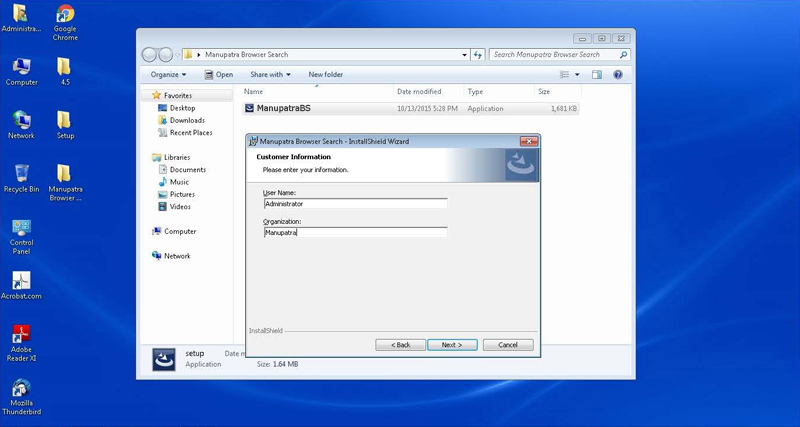Viewport: 800px width, 427px height.
Task: Launch Google Chrome from the desktop
Action: [65, 22]
